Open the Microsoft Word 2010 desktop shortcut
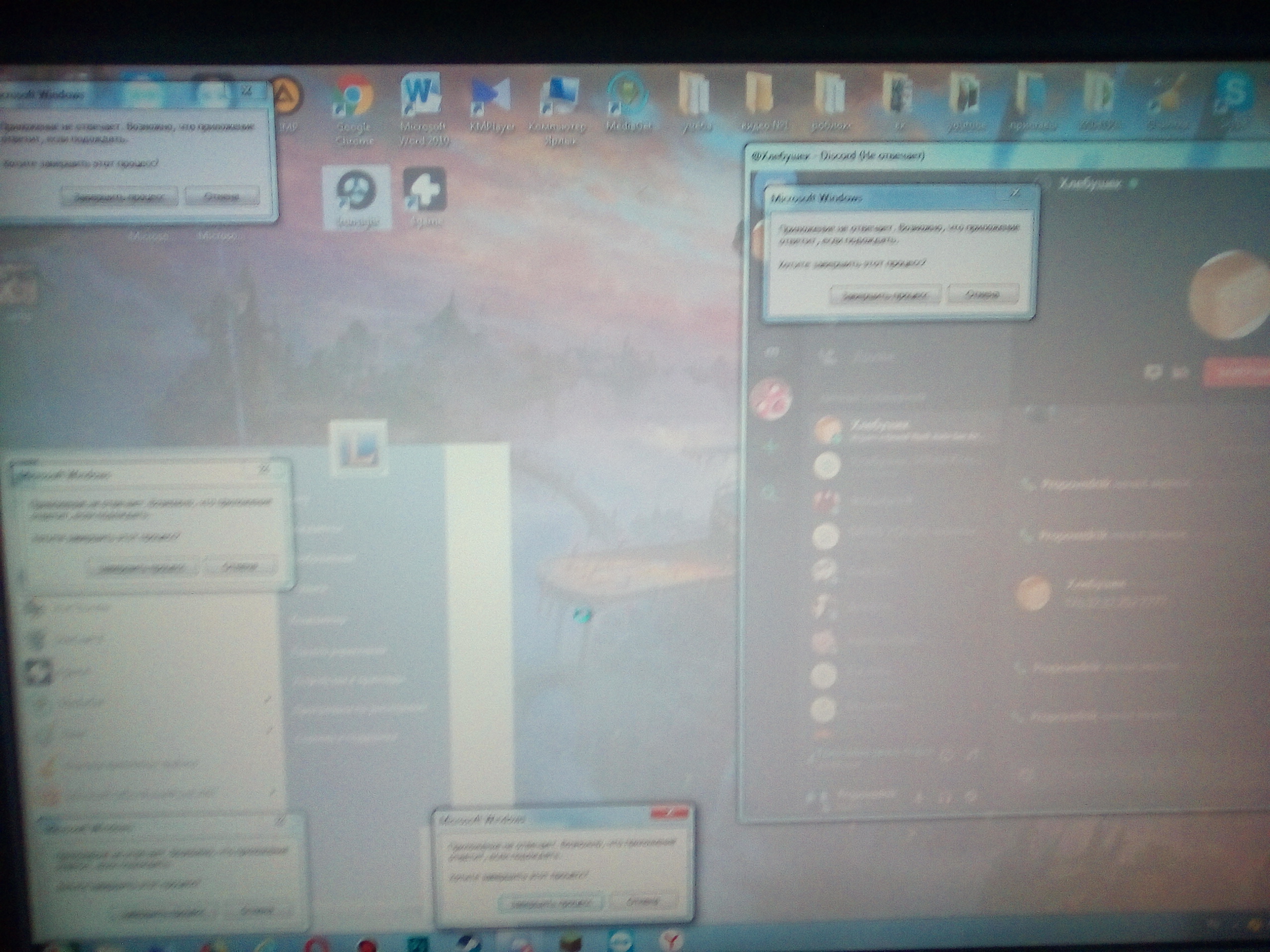The height and width of the screenshot is (952, 1270). [423, 108]
